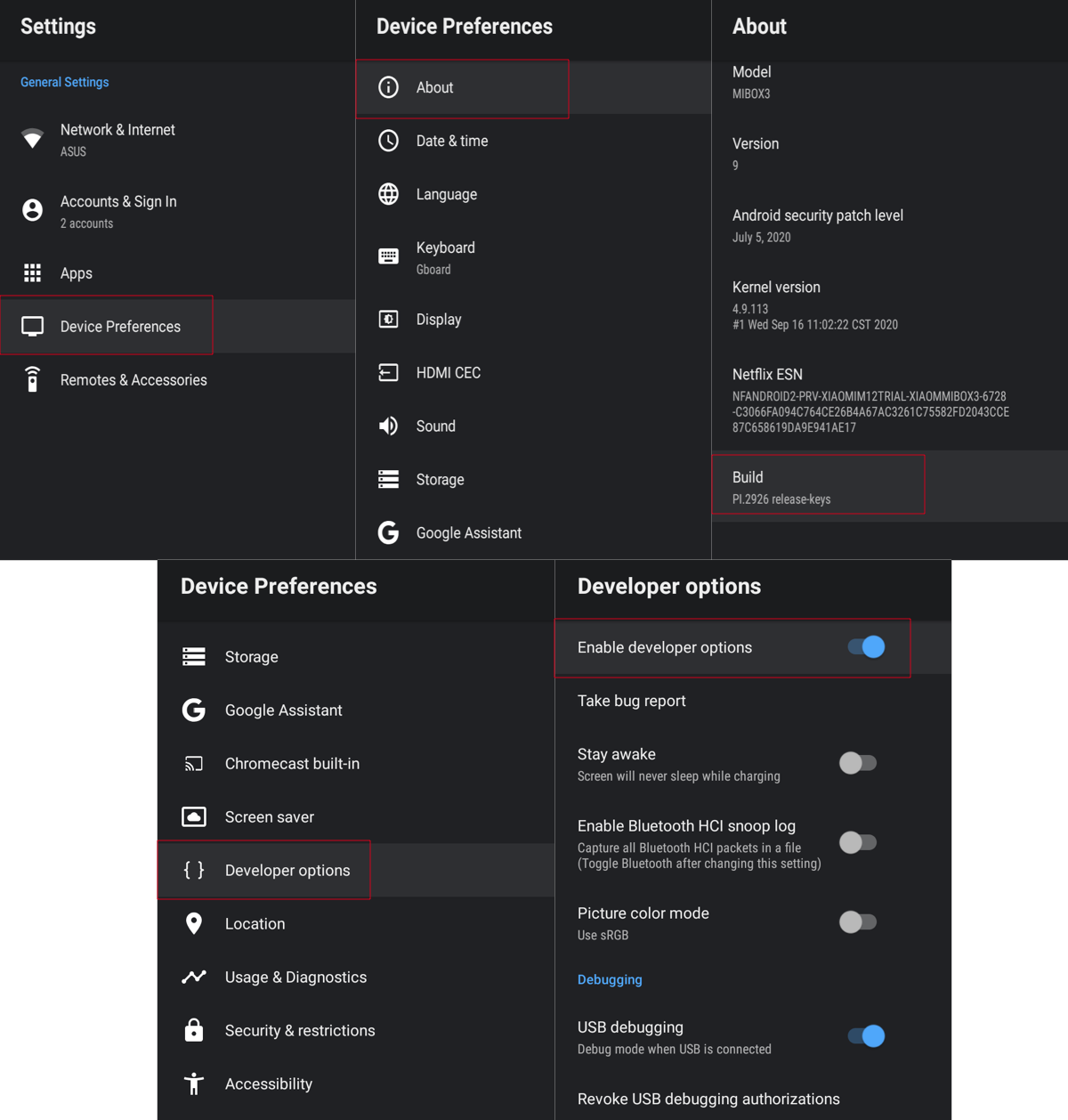
Task: Click the Wi-Fi icon beside Network & Internet
Action: click(x=33, y=139)
